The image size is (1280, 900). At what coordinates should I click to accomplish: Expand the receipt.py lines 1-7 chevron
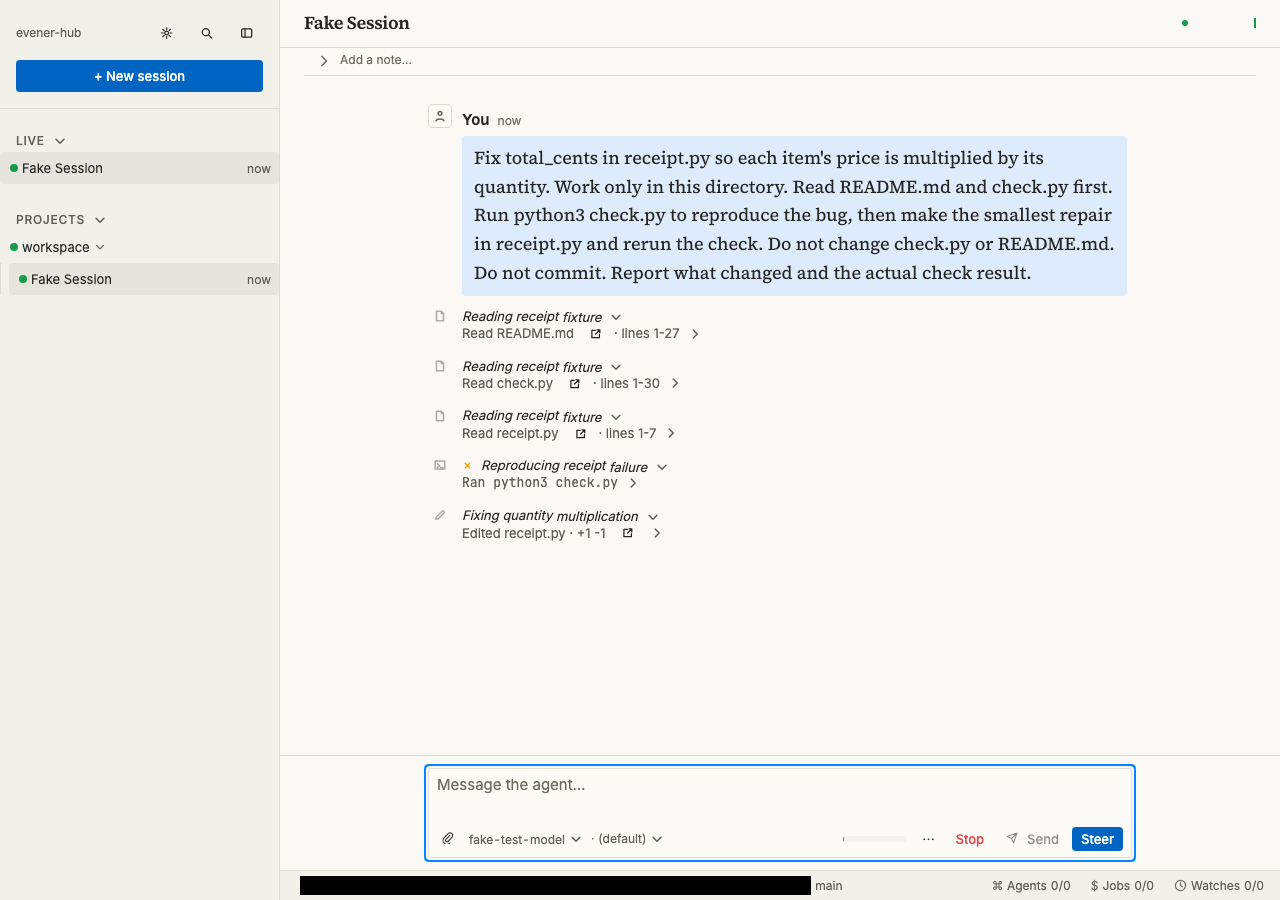[671, 434]
